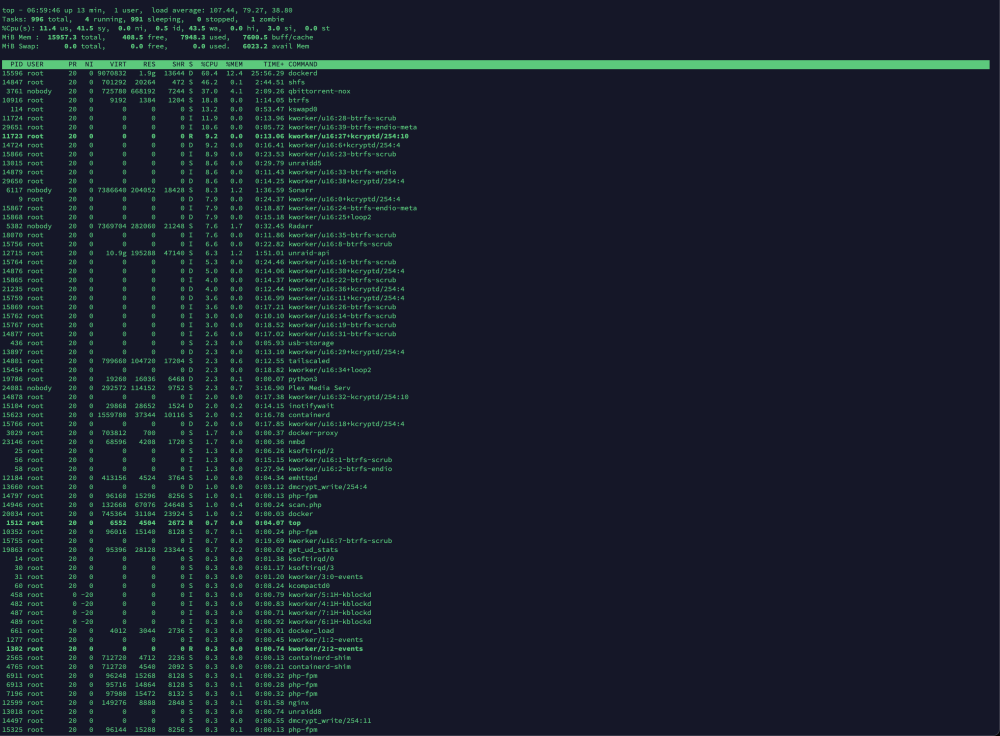Select the btrfs process name
This screenshot has height=736, width=1000.
click(298, 100)
